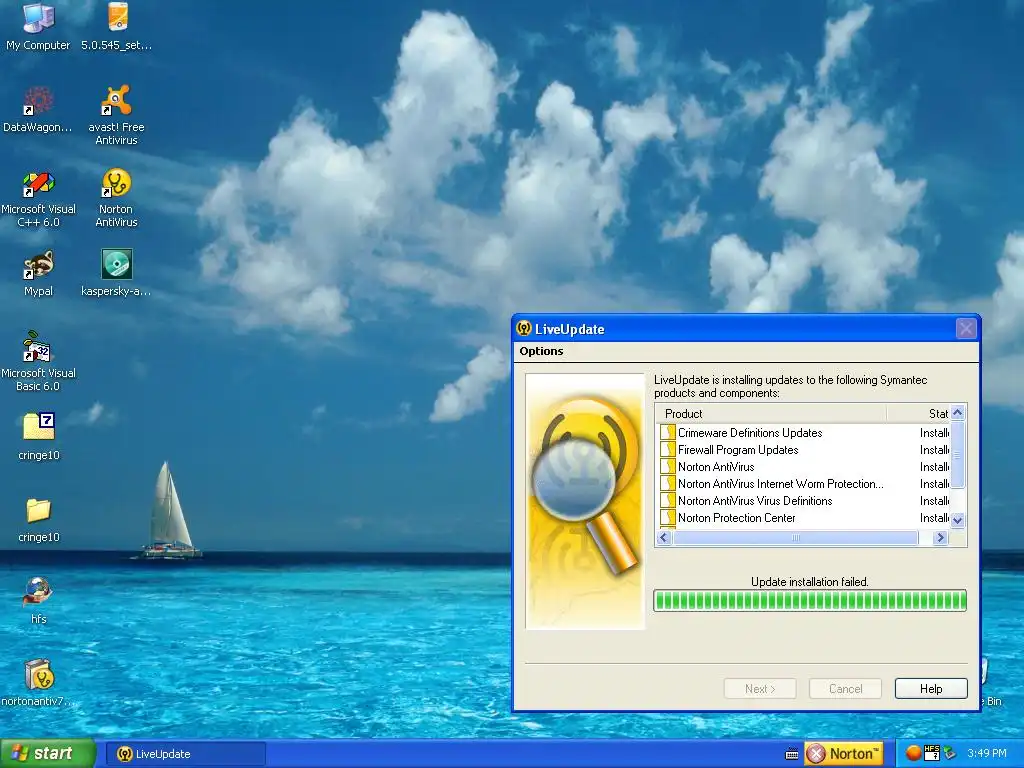Click the orange ball tray icon
The height and width of the screenshot is (768, 1024).
point(913,754)
